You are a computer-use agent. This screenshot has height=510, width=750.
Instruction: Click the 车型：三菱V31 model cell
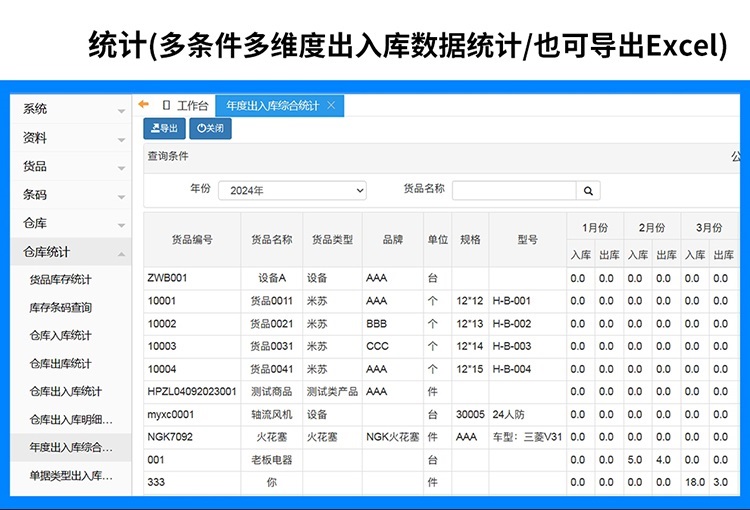coord(528,437)
